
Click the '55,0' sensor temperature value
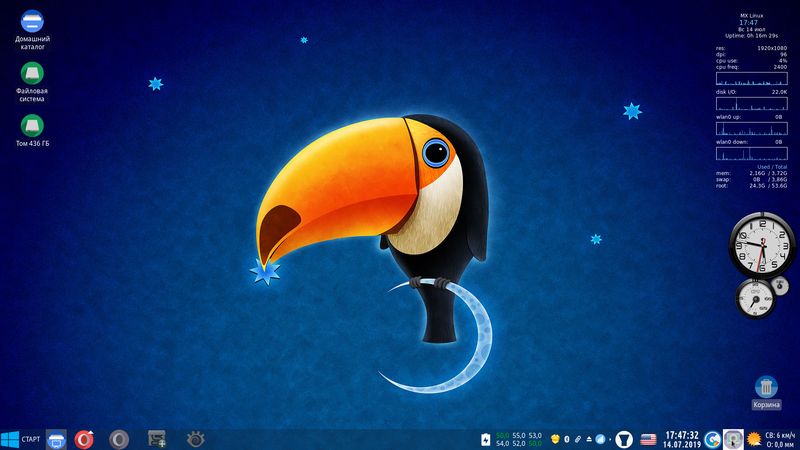click(x=519, y=435)
